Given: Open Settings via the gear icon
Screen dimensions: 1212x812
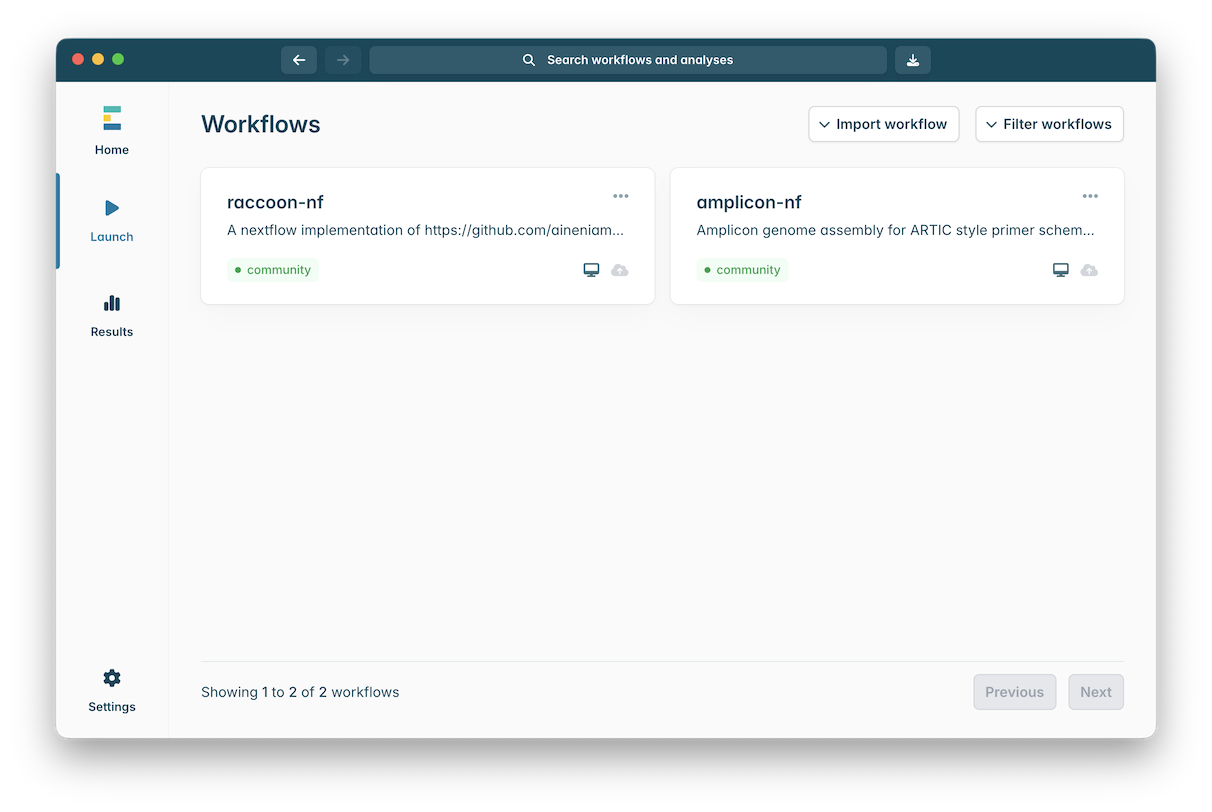Looking at the screenshot, I should [x=112, y=679].
